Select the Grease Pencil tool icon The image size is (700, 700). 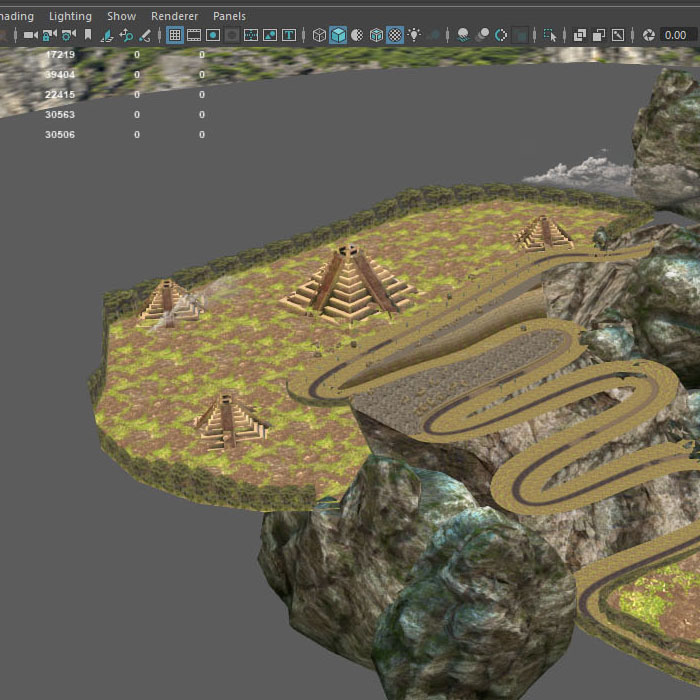click(x=145, y=35)
